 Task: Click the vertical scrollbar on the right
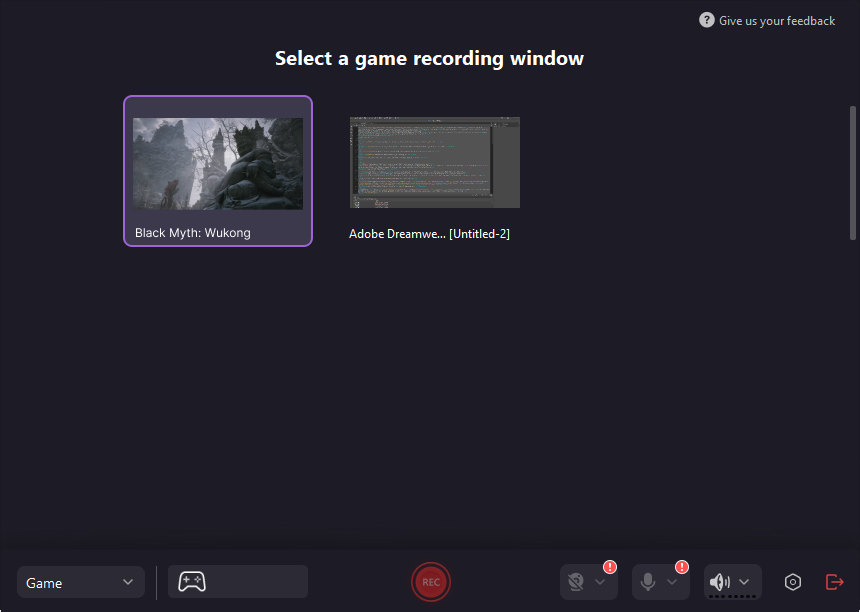click(852, 173)
